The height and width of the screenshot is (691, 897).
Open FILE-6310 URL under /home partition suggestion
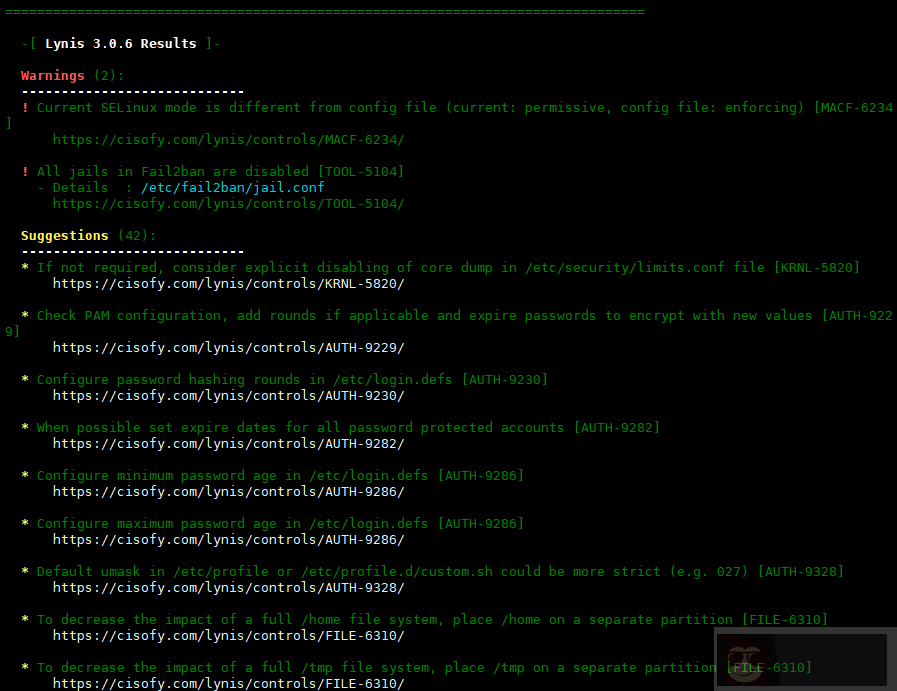pos(228,636)
